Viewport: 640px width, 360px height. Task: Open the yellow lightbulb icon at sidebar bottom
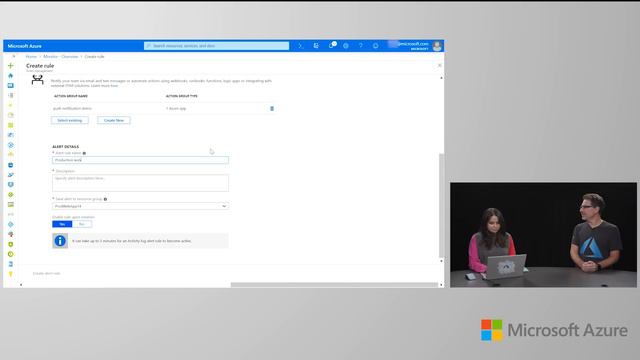[x=11, y=274]
